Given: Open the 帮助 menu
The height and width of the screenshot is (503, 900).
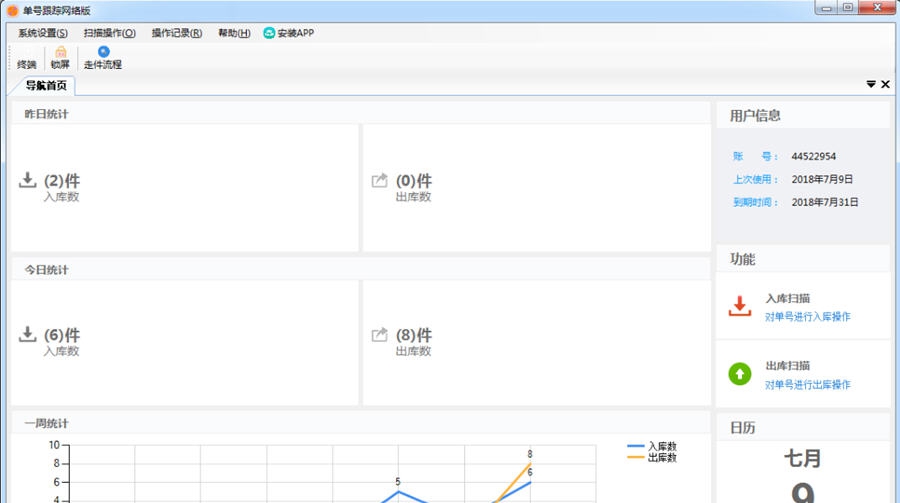Looking at the screenshot, I should (x=234, y=33).
